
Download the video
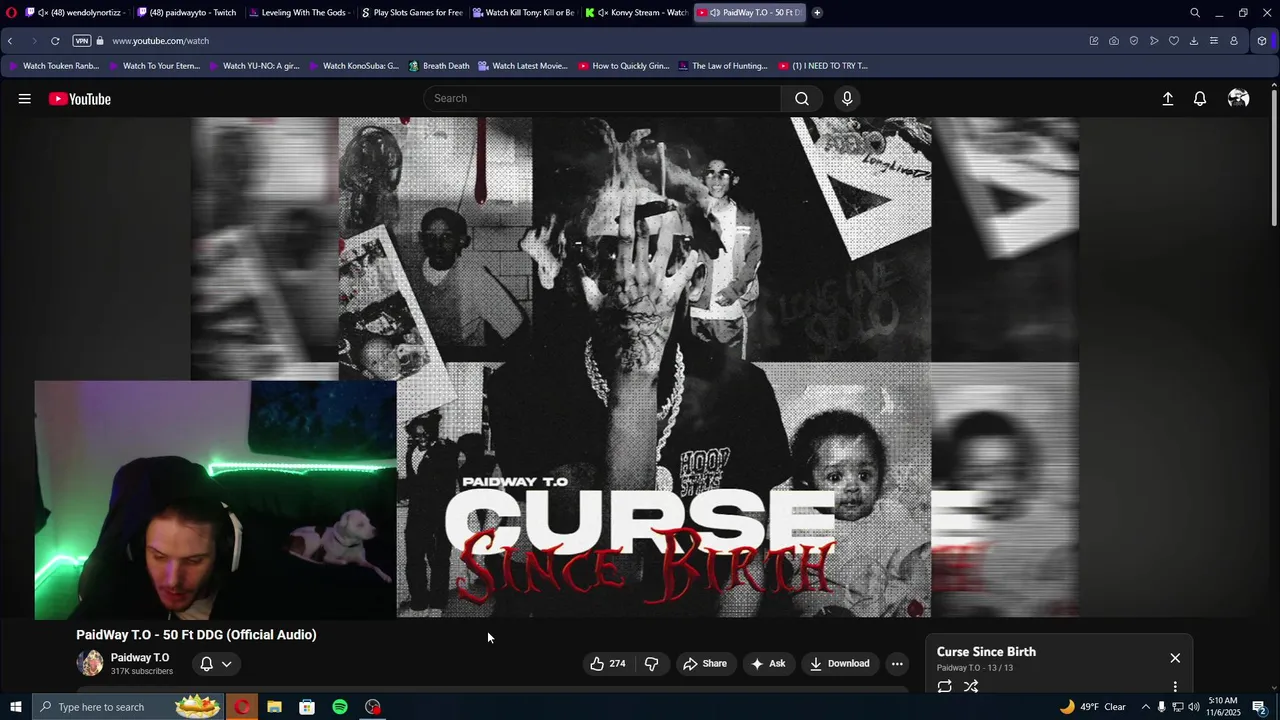[x=840, y=663]
